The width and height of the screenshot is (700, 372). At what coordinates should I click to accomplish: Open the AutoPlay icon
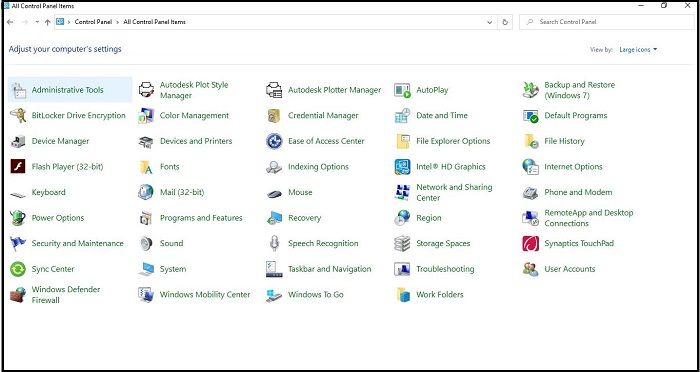pos(402,90)
